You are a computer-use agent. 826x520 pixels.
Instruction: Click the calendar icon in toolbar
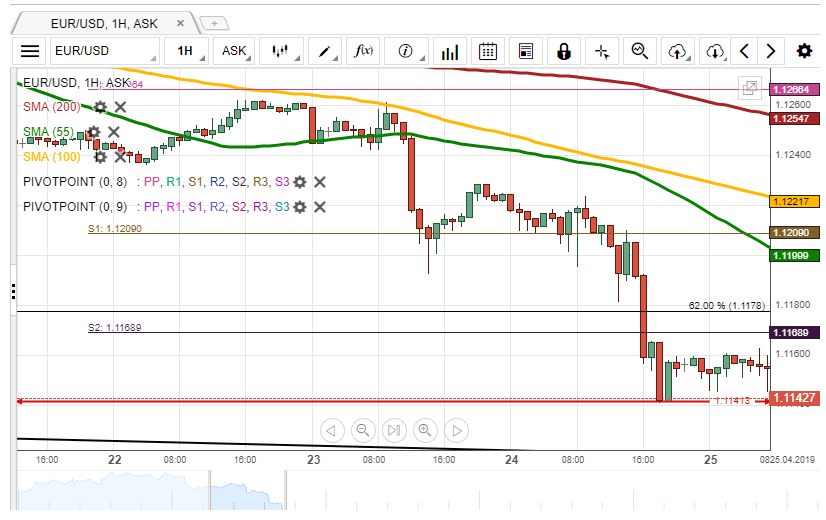pos(488,51)
